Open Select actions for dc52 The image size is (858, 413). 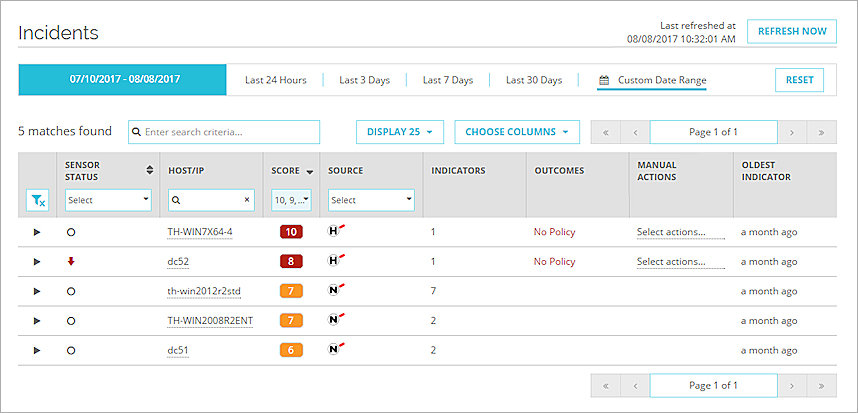(x=681, y=262)
